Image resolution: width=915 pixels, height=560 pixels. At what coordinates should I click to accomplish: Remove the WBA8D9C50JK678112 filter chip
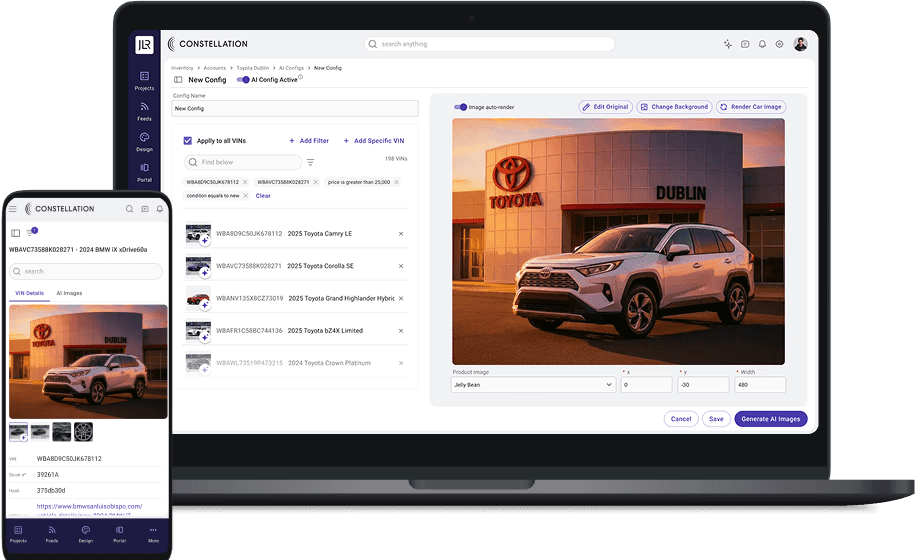[x=245, y=182]
